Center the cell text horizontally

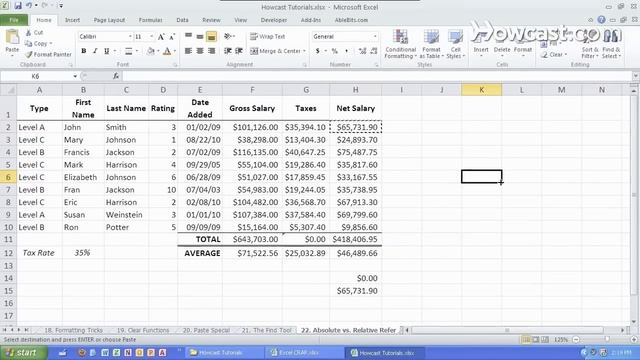[200, 51]
